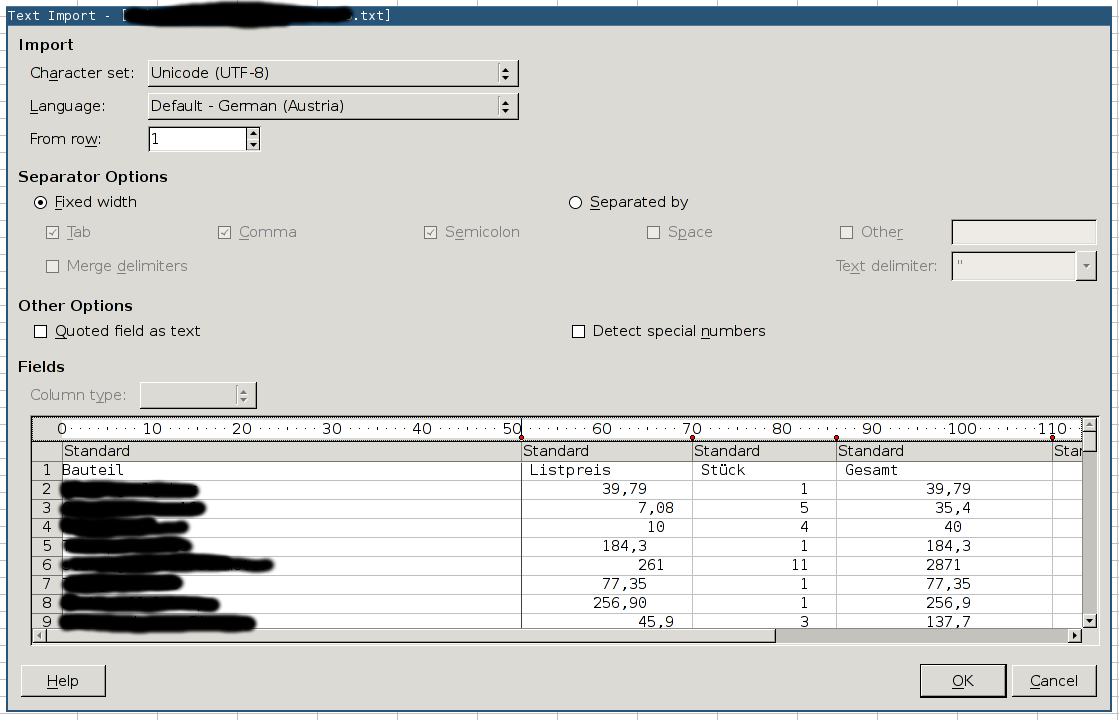Click the From row input field

198,138
